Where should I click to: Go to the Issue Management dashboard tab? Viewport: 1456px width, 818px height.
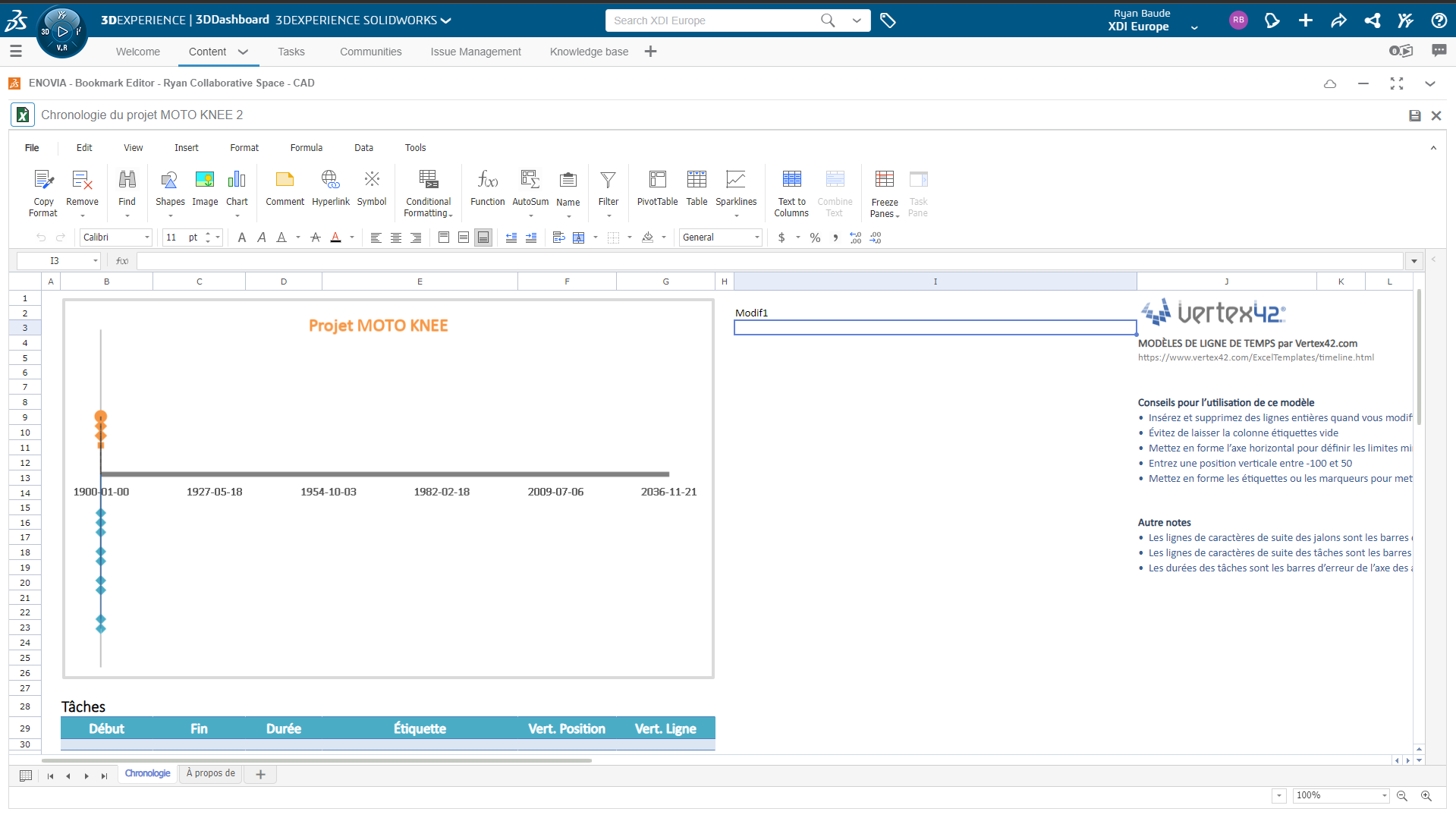476,52
